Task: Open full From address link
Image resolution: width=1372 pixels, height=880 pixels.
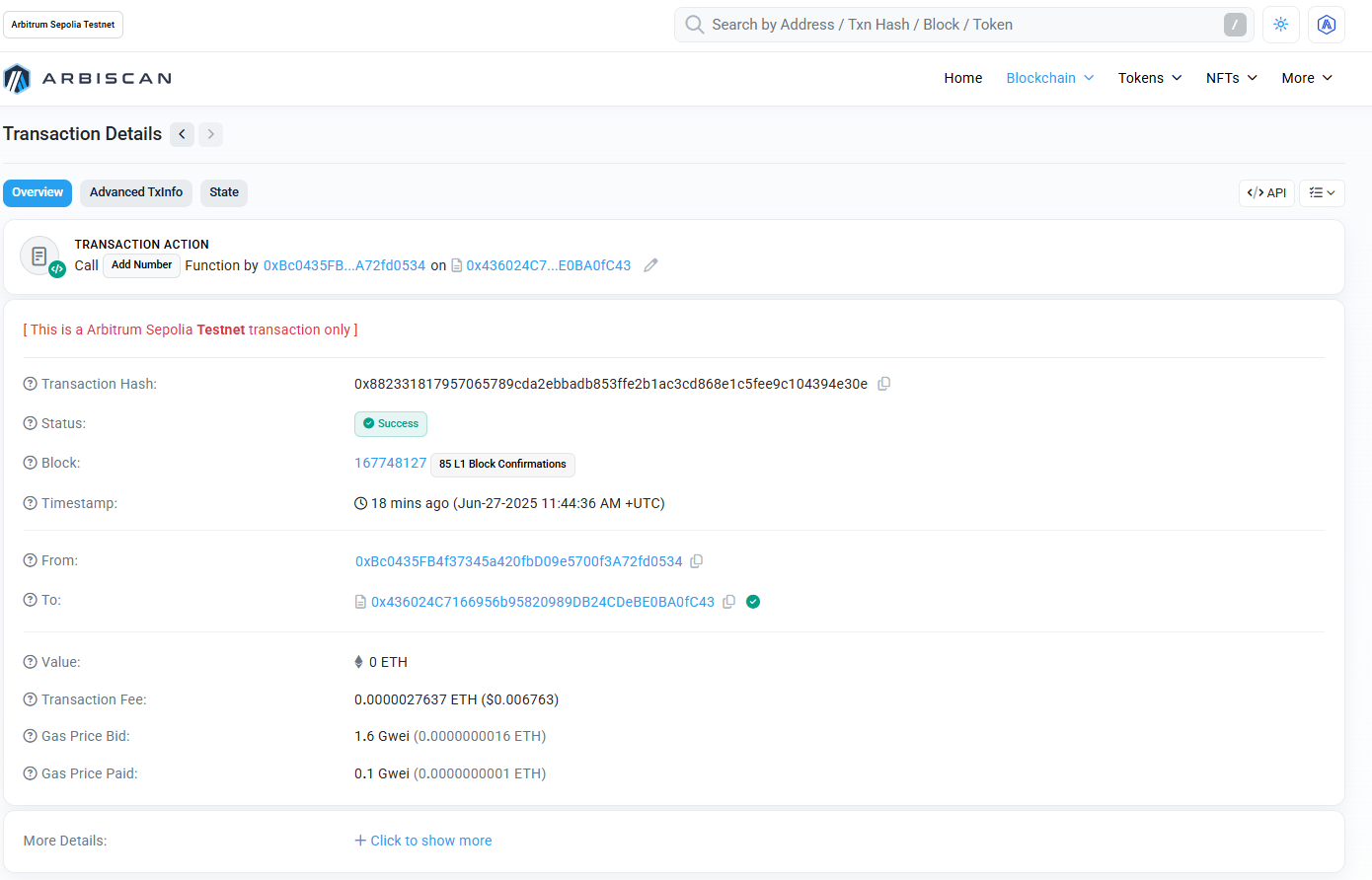Action: tap(519, 561)
